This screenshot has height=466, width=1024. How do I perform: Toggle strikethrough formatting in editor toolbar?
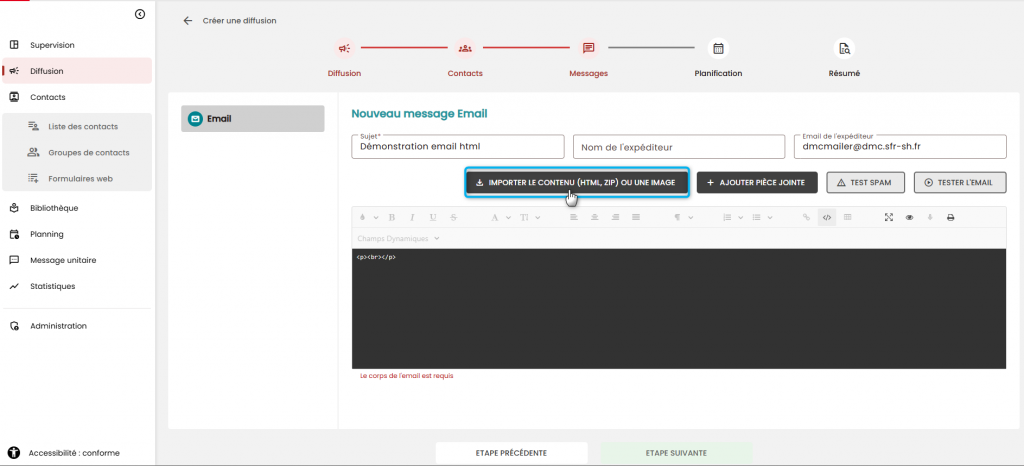(453, 217)
